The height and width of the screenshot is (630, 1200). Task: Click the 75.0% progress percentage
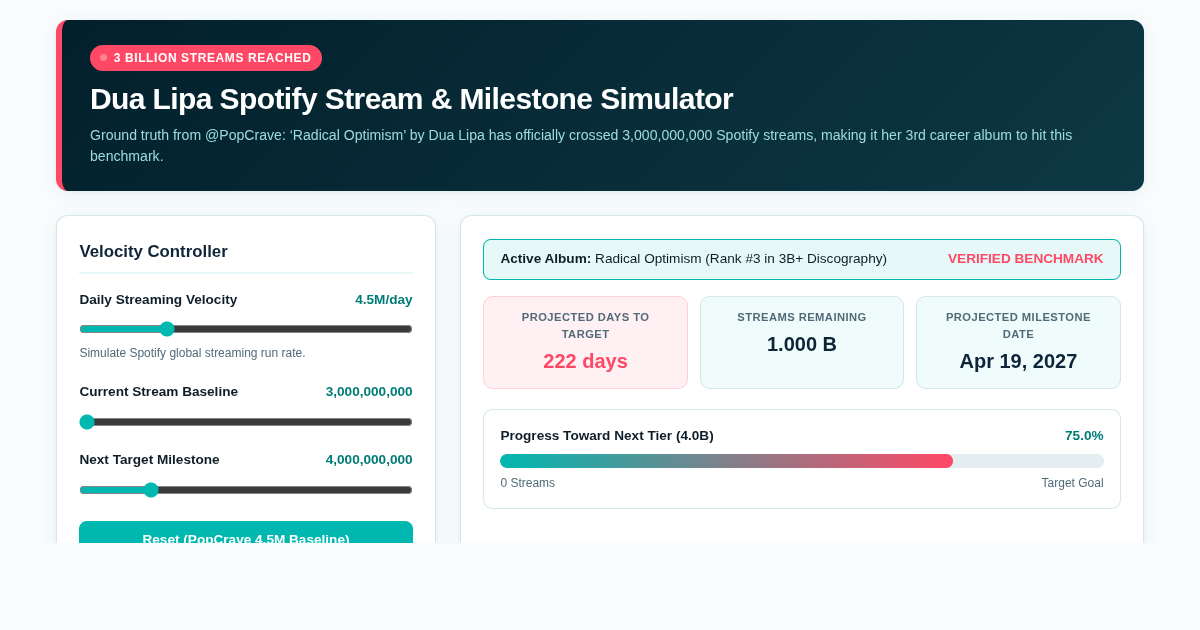[x=1084, y=436]
